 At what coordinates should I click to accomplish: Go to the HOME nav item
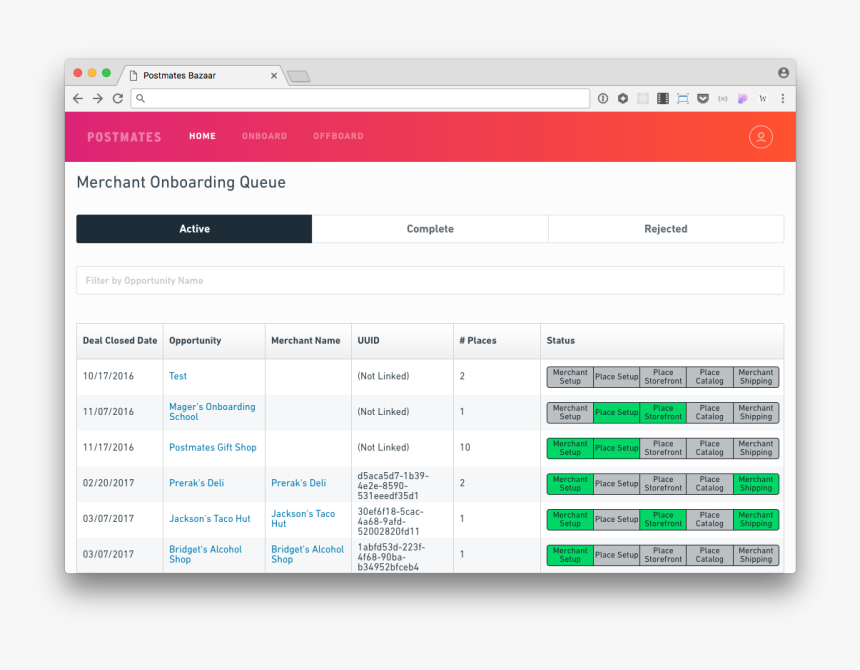click(202, 136)
